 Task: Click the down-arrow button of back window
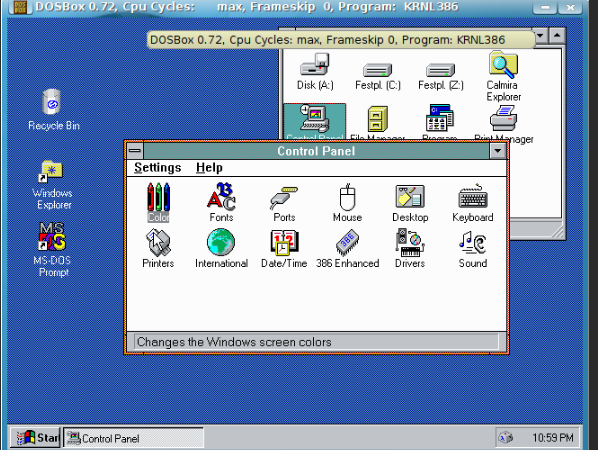click(x=540, y=36)
